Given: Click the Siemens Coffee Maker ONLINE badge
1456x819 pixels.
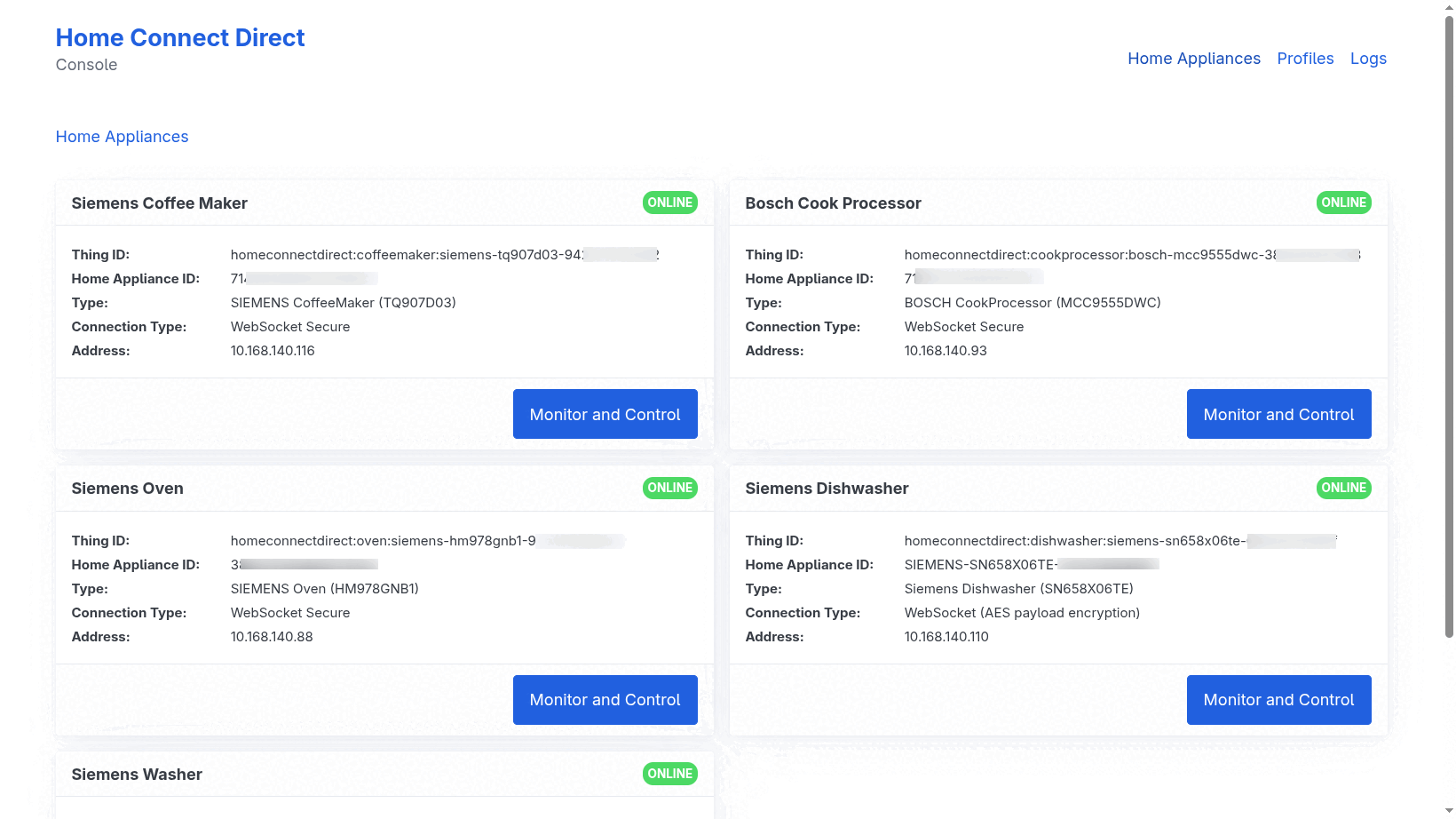Looking at the screenshot, I should [670, 203].
